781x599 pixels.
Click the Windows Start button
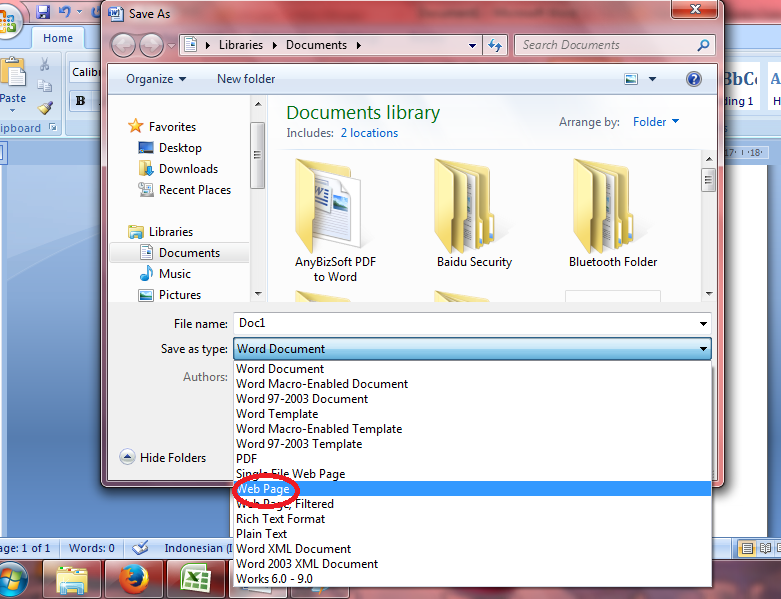(12, 581)
